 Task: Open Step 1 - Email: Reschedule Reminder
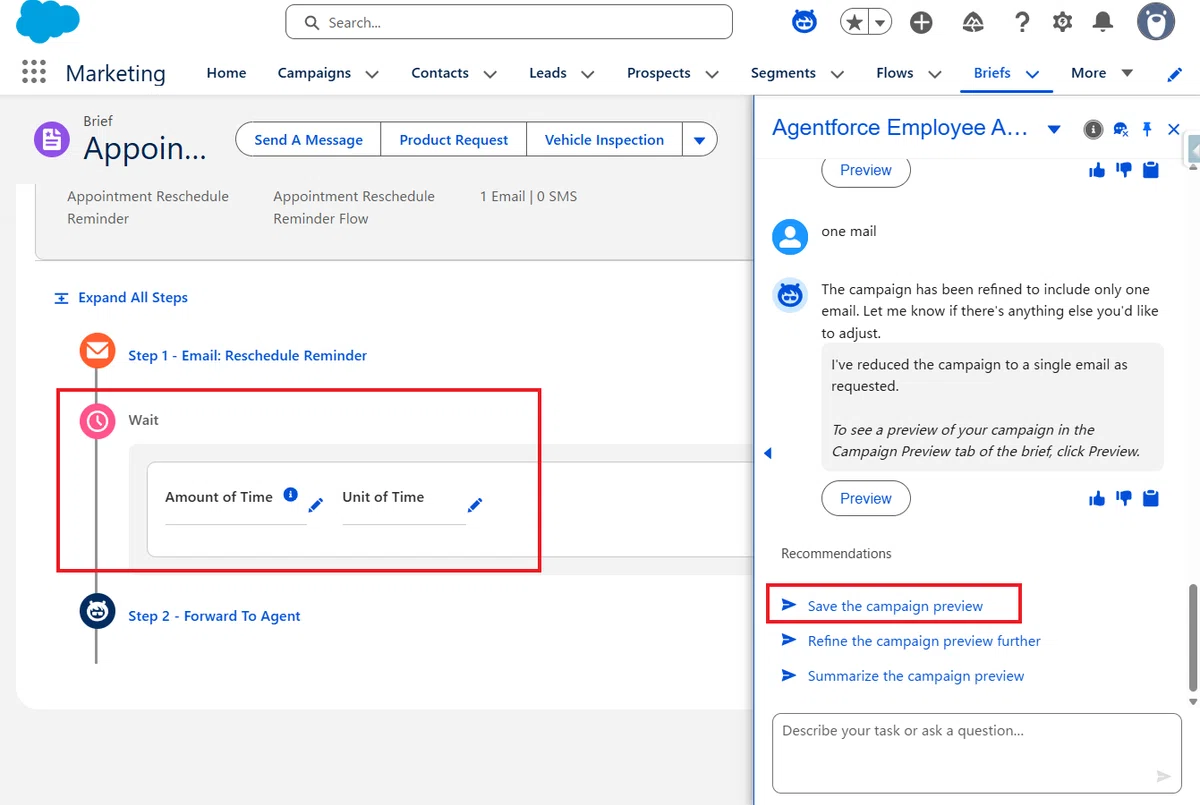coord(247,355)
